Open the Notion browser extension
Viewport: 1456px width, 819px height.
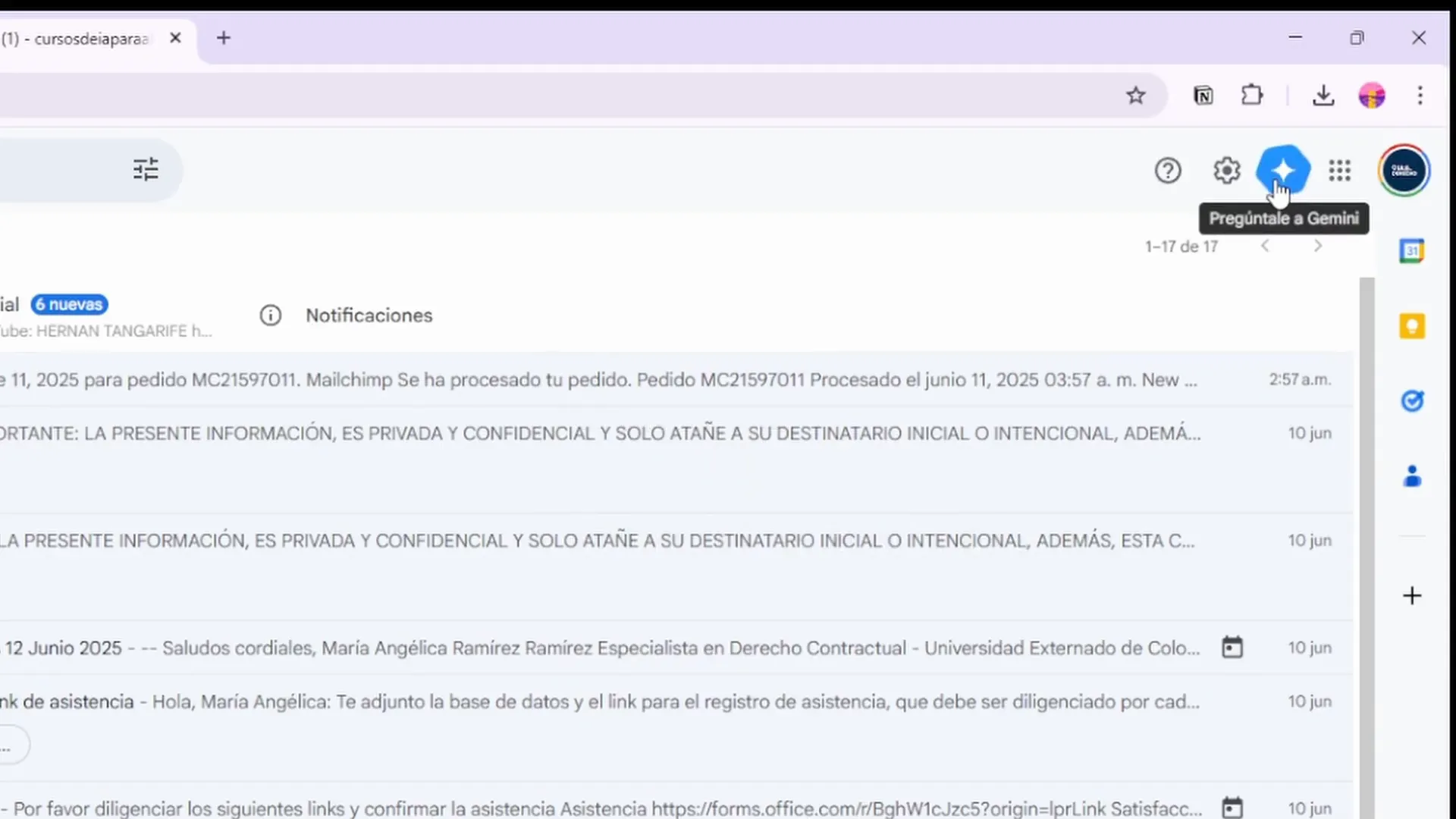1203,96
